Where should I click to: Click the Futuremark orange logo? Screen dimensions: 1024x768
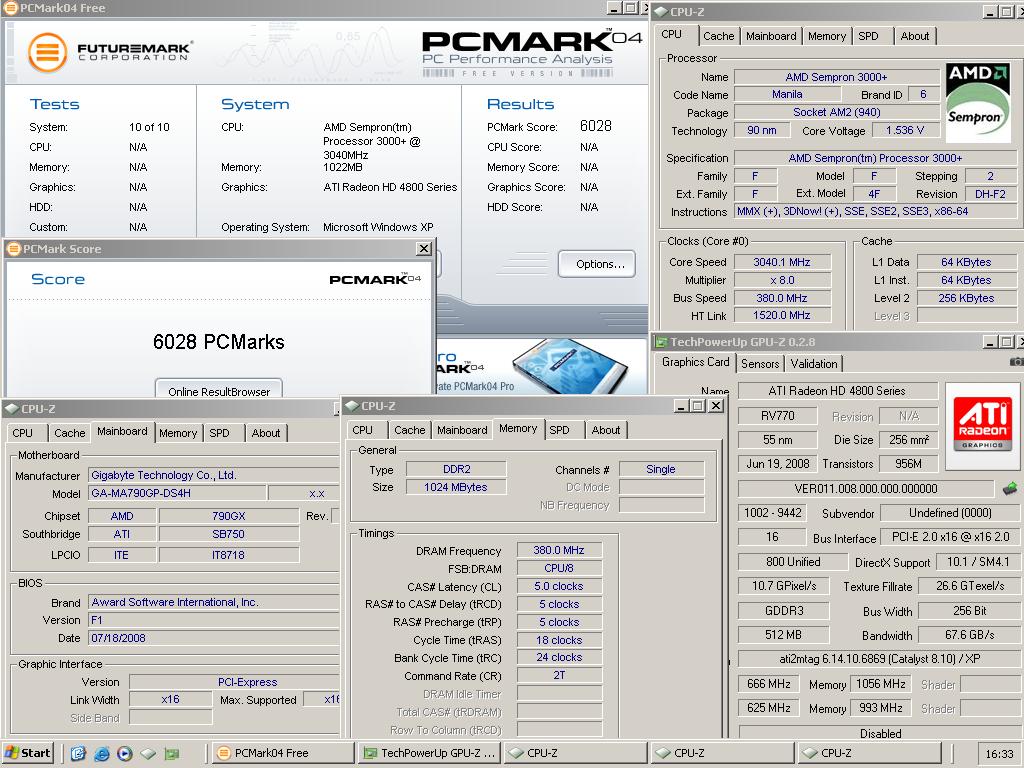(48, 52)
